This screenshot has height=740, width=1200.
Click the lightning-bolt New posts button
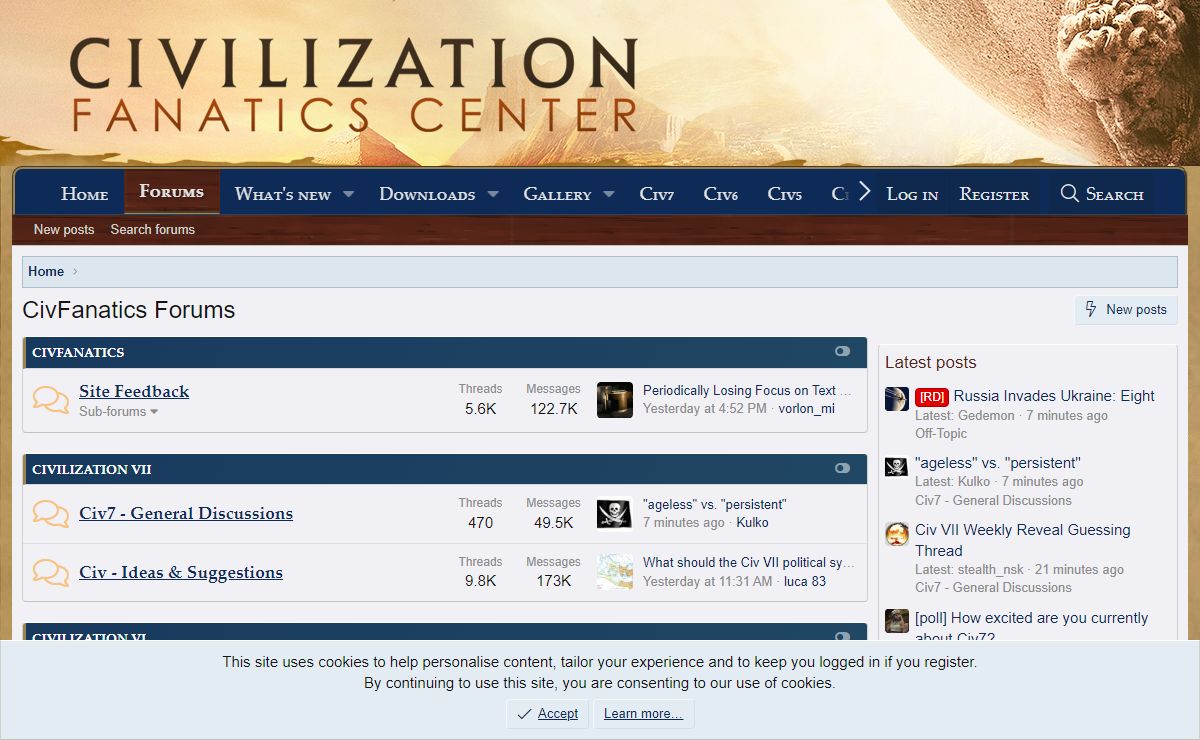point(1126,310)
